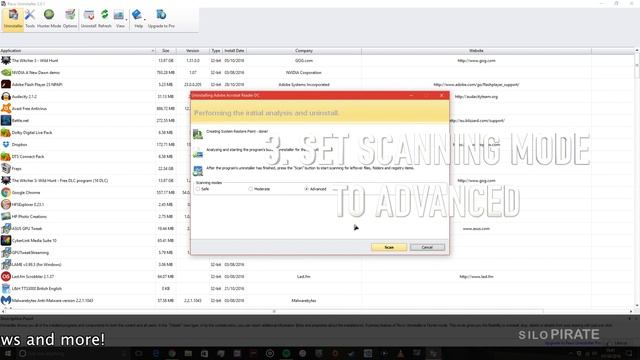640x360 pixels.
Task: Open the Windows Start button
Action: [x=7, y=353]
